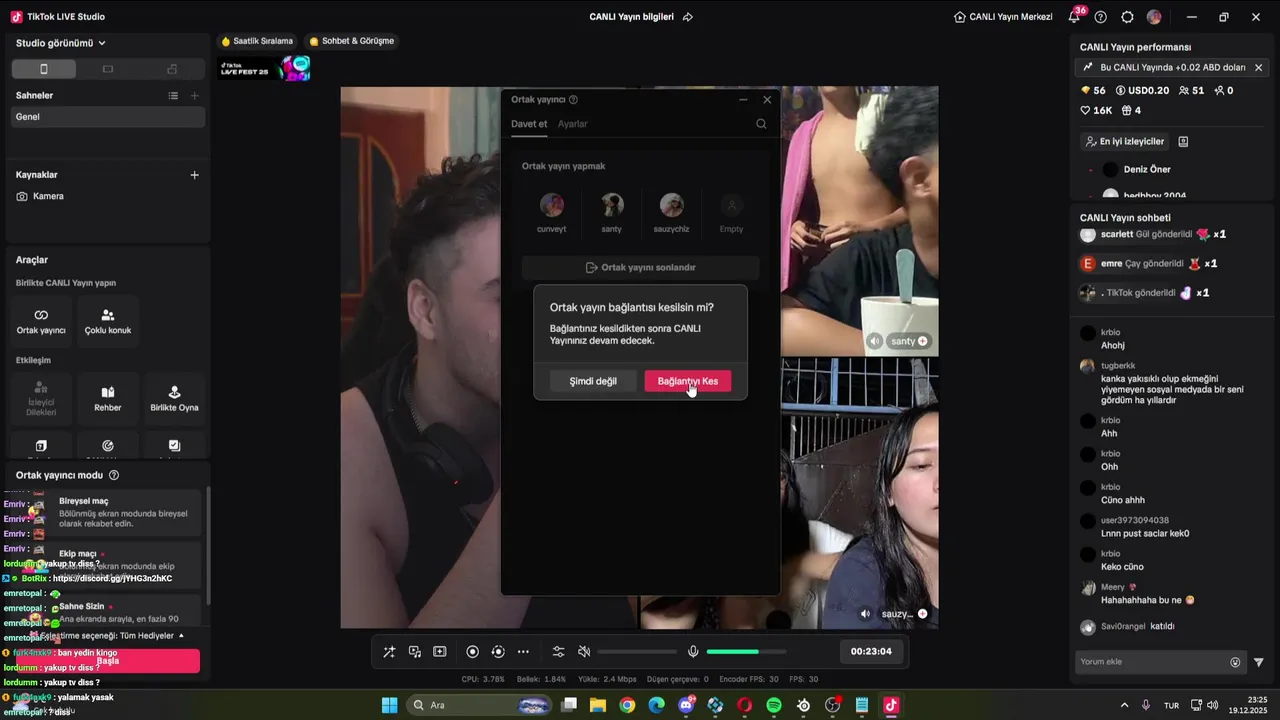The image size is (1280, 720).
Task: Open notifications bell with 36 badge
Action: [x=1075, y=17]
